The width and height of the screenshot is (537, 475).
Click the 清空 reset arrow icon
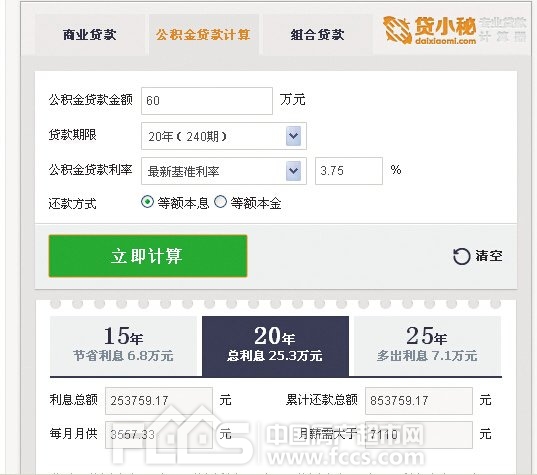click(461, 256)
